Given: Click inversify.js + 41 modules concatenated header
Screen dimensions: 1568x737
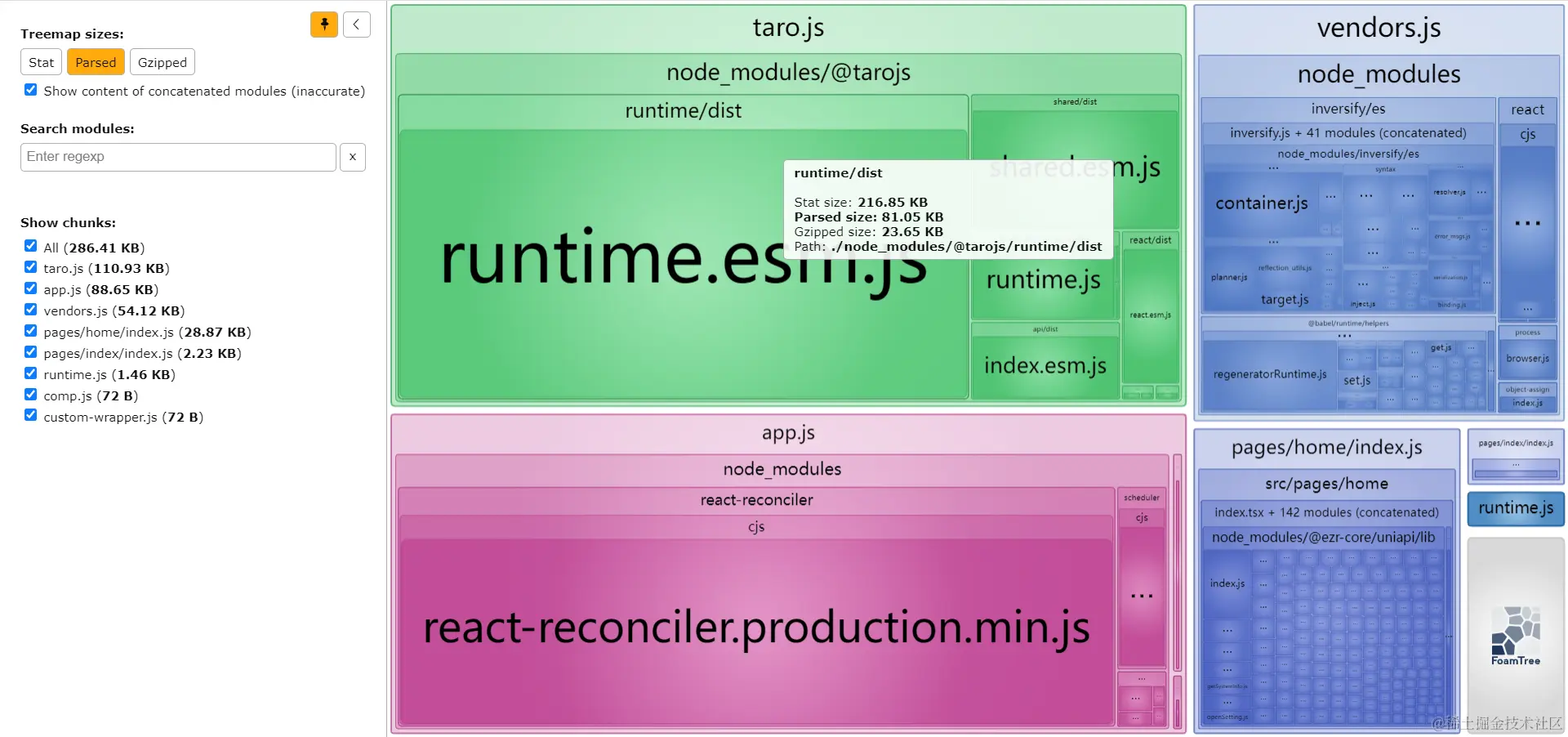Looking at the screenshot, I should coord(1348,133).
